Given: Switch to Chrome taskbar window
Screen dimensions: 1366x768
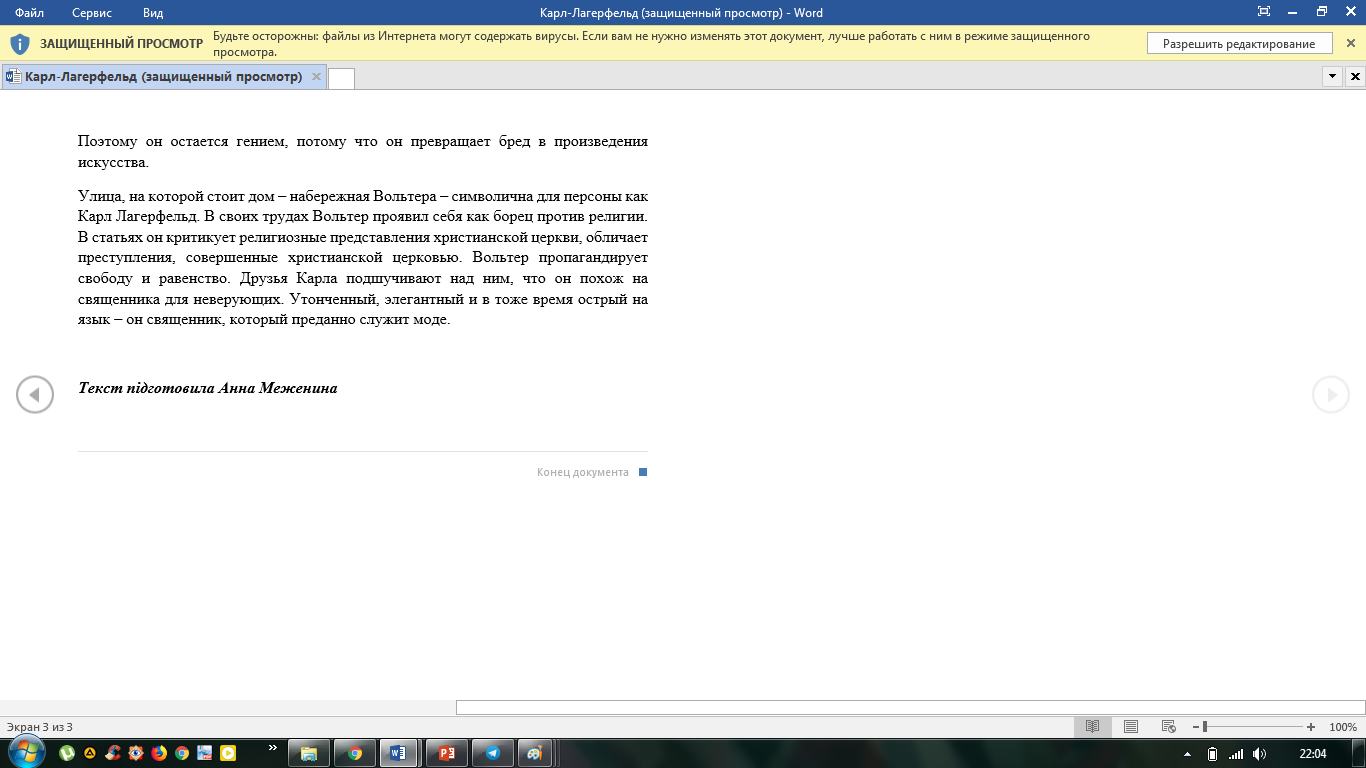Looking at the screenshot, I should (x=355, y=753).
